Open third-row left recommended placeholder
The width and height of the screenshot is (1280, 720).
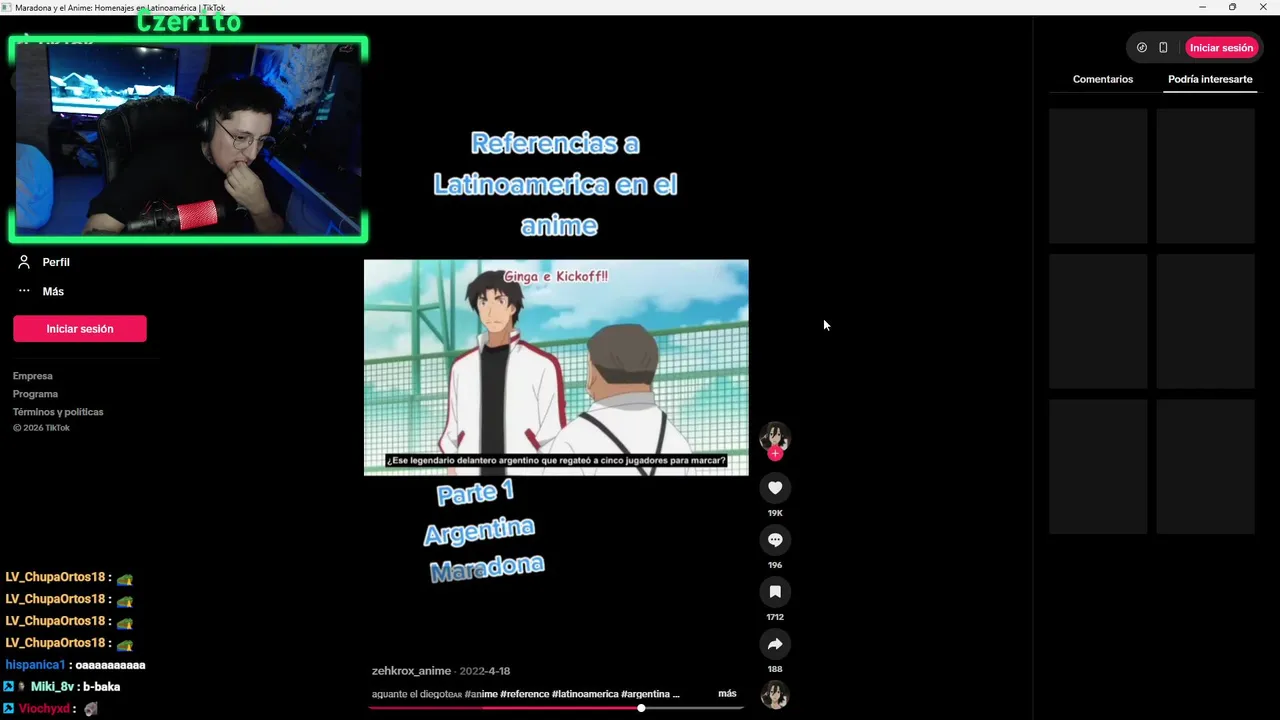pyautogui.click(x=1098, y=467)
